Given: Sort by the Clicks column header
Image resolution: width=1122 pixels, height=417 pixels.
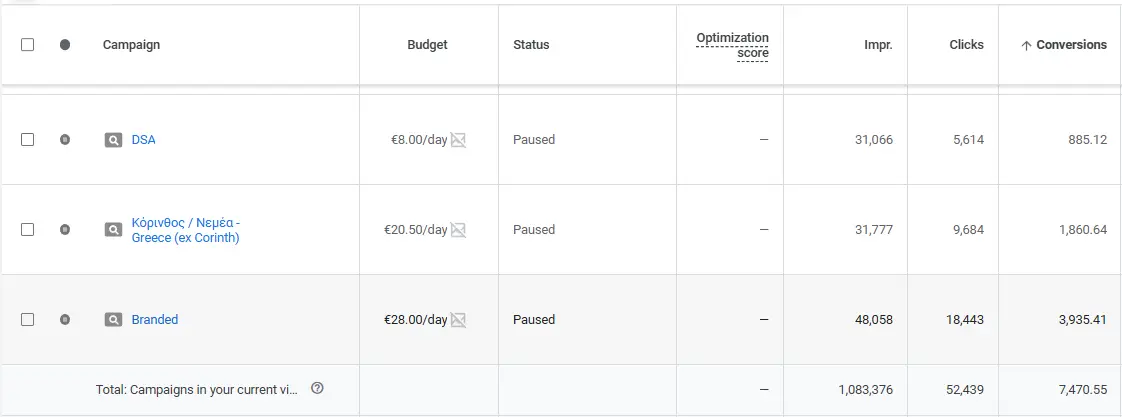Looking at the screenshot, I should click(x=966, y=45).
